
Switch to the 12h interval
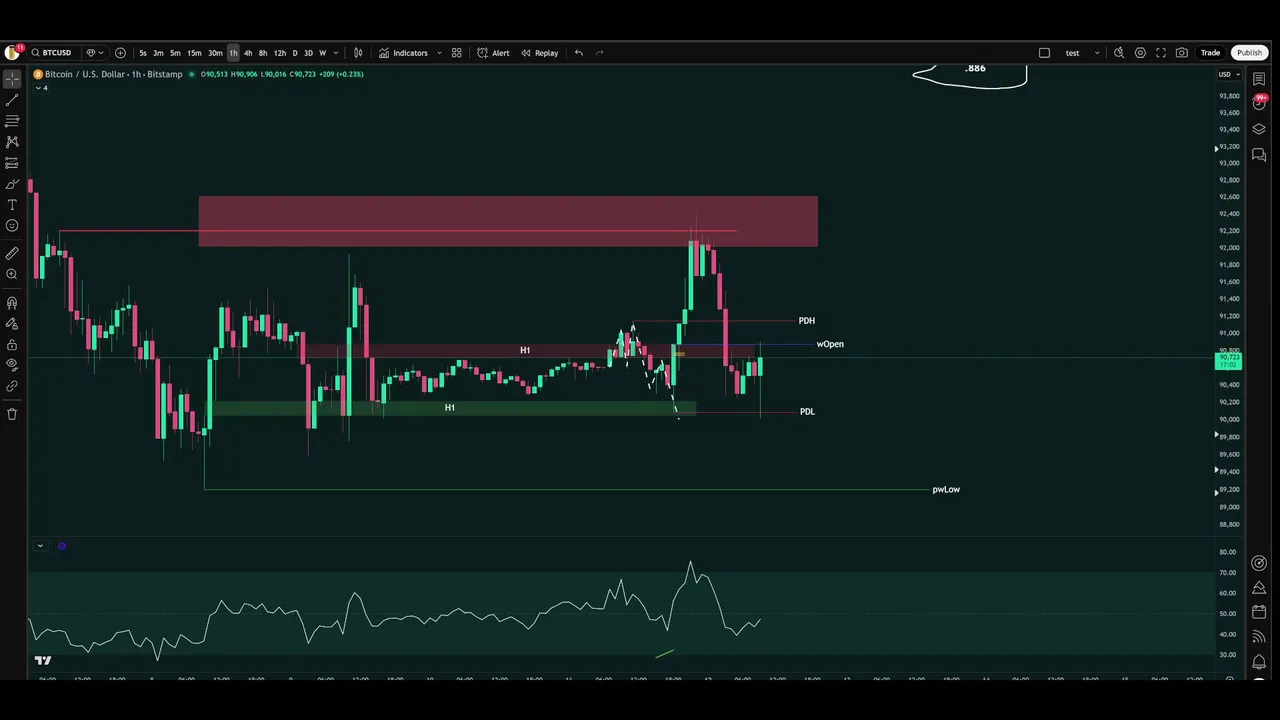(280, 53)
